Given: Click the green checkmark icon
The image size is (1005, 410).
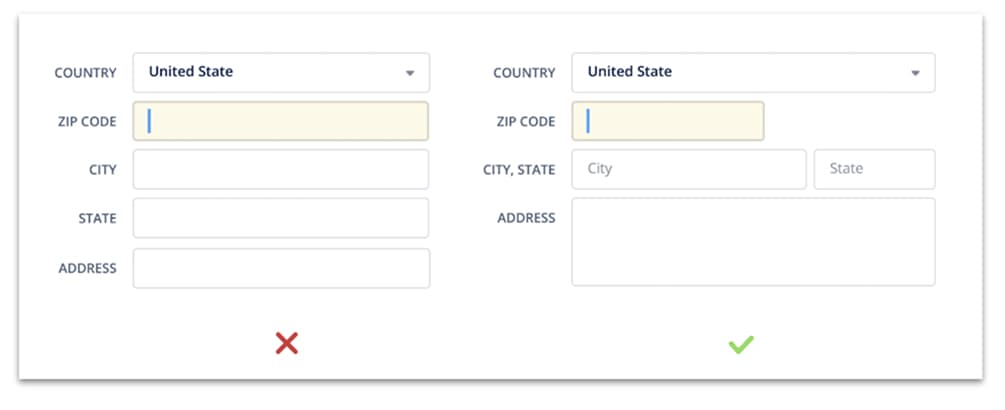Looking at the screenshot, I should (741, 345).
